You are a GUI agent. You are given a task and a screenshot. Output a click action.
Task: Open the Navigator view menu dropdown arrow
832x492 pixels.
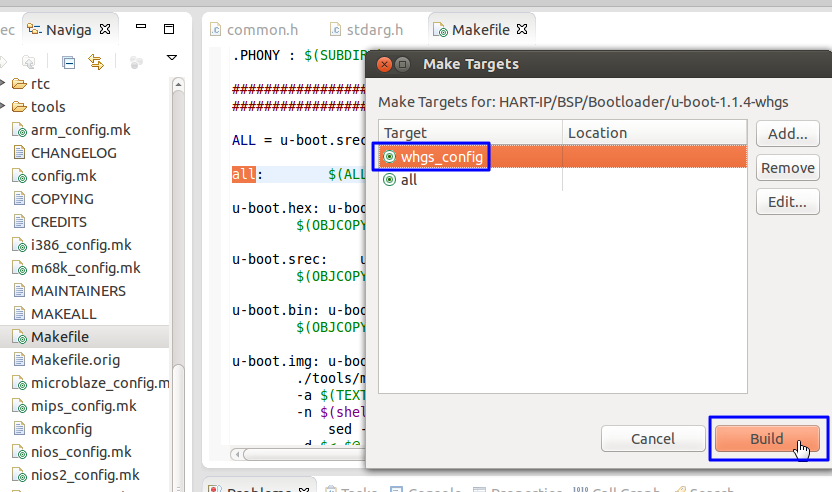(x=172, y=57)
